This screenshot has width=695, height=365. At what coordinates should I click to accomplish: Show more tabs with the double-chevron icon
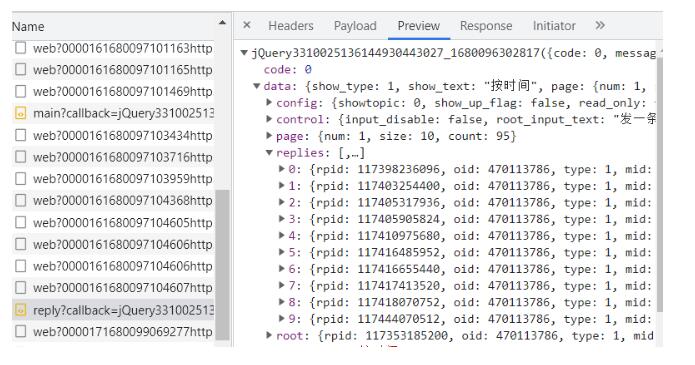tap(600, 25)
